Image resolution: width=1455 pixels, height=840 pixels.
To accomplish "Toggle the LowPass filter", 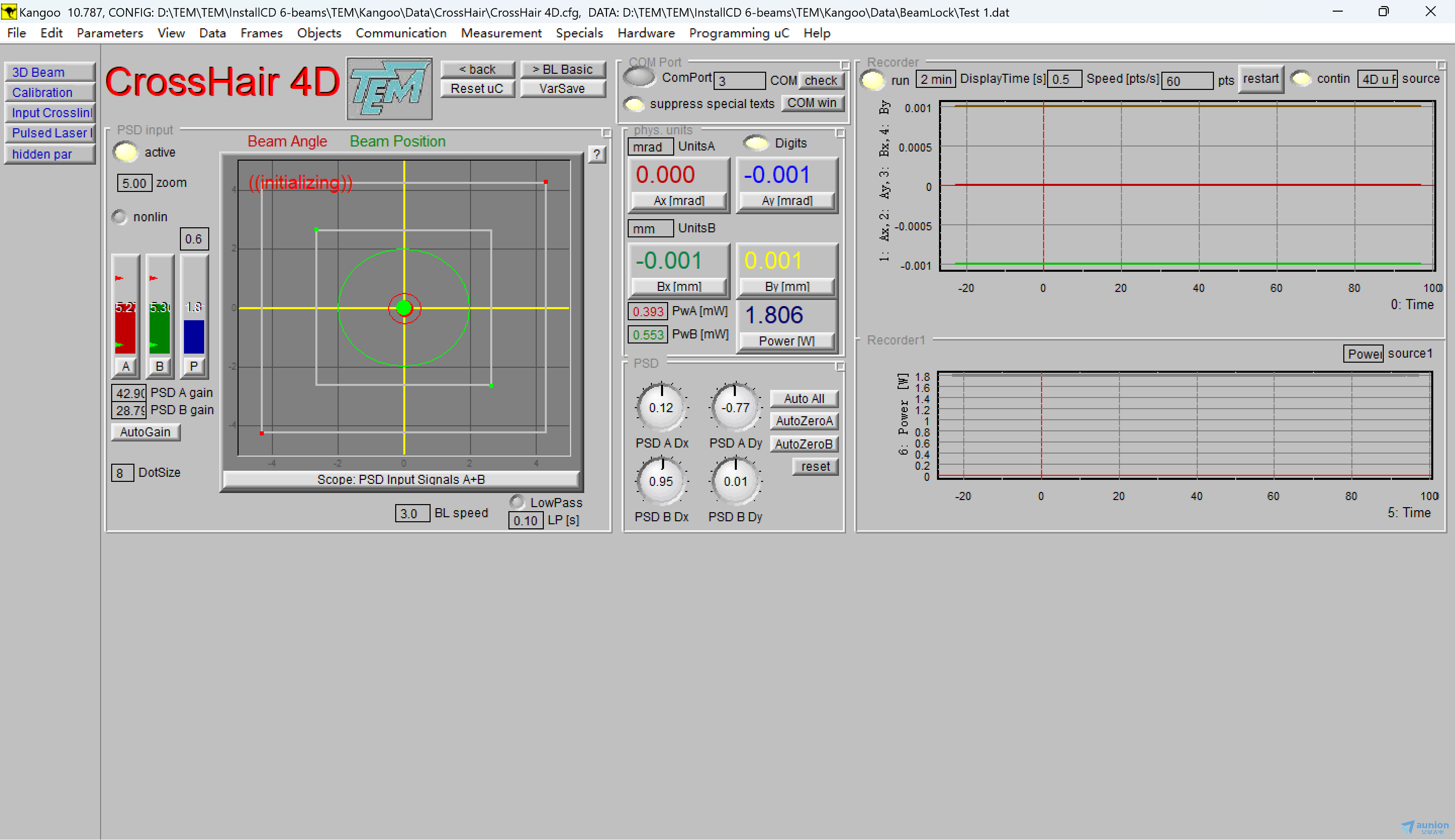I will [517, 502].
